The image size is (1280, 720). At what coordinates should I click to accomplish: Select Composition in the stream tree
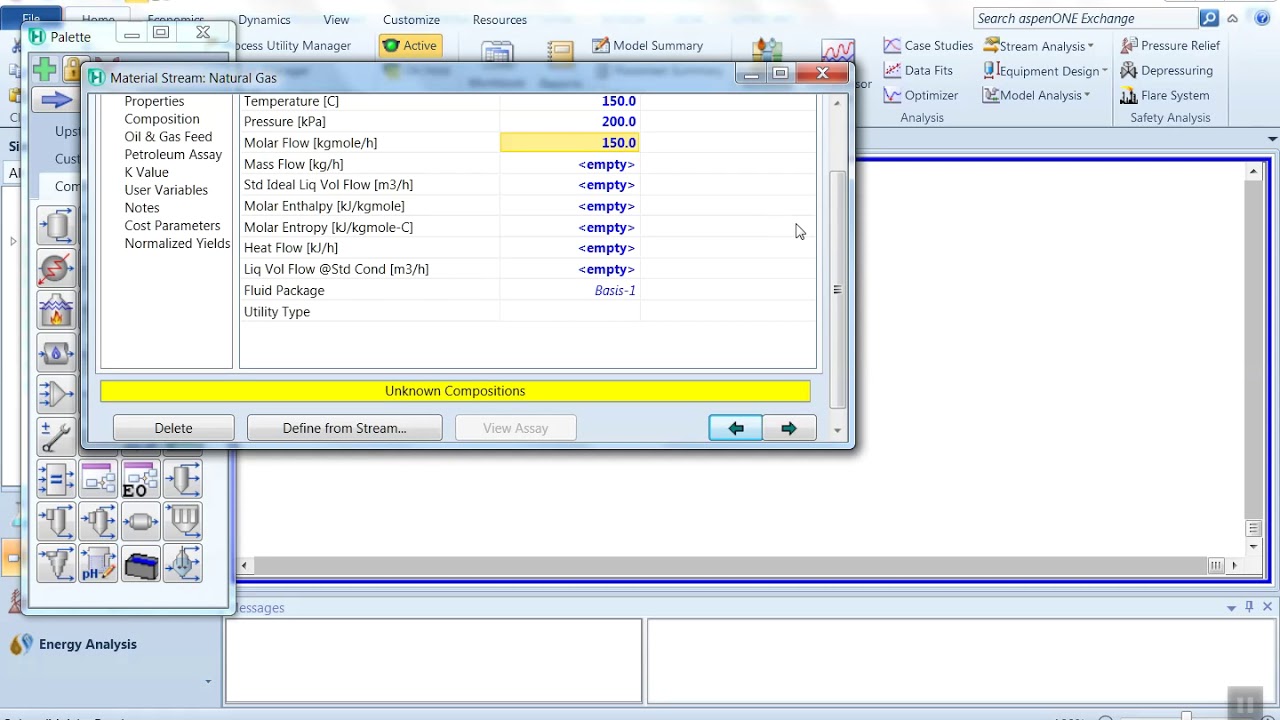(162, 119)
